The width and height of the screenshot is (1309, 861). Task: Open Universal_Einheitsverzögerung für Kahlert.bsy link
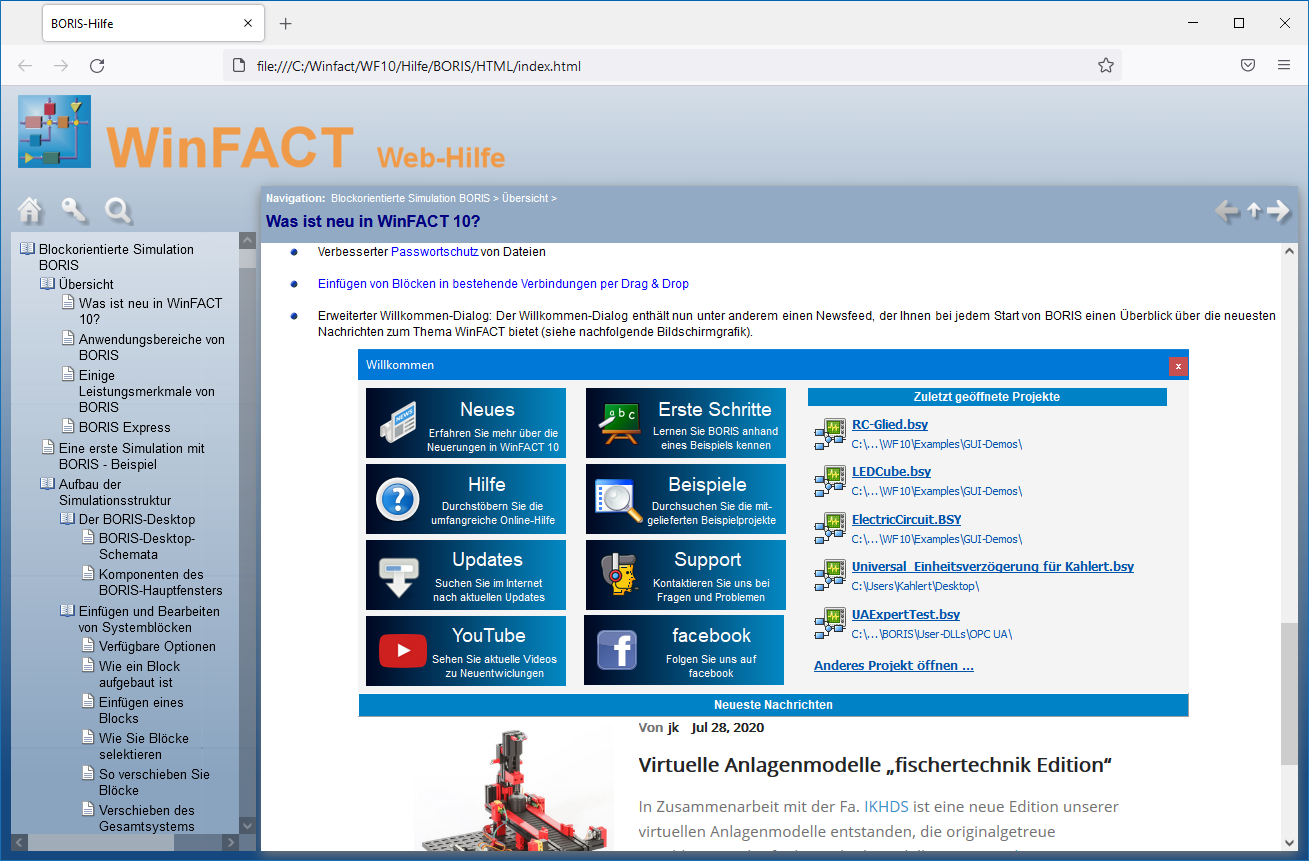[x=993, y=566]
